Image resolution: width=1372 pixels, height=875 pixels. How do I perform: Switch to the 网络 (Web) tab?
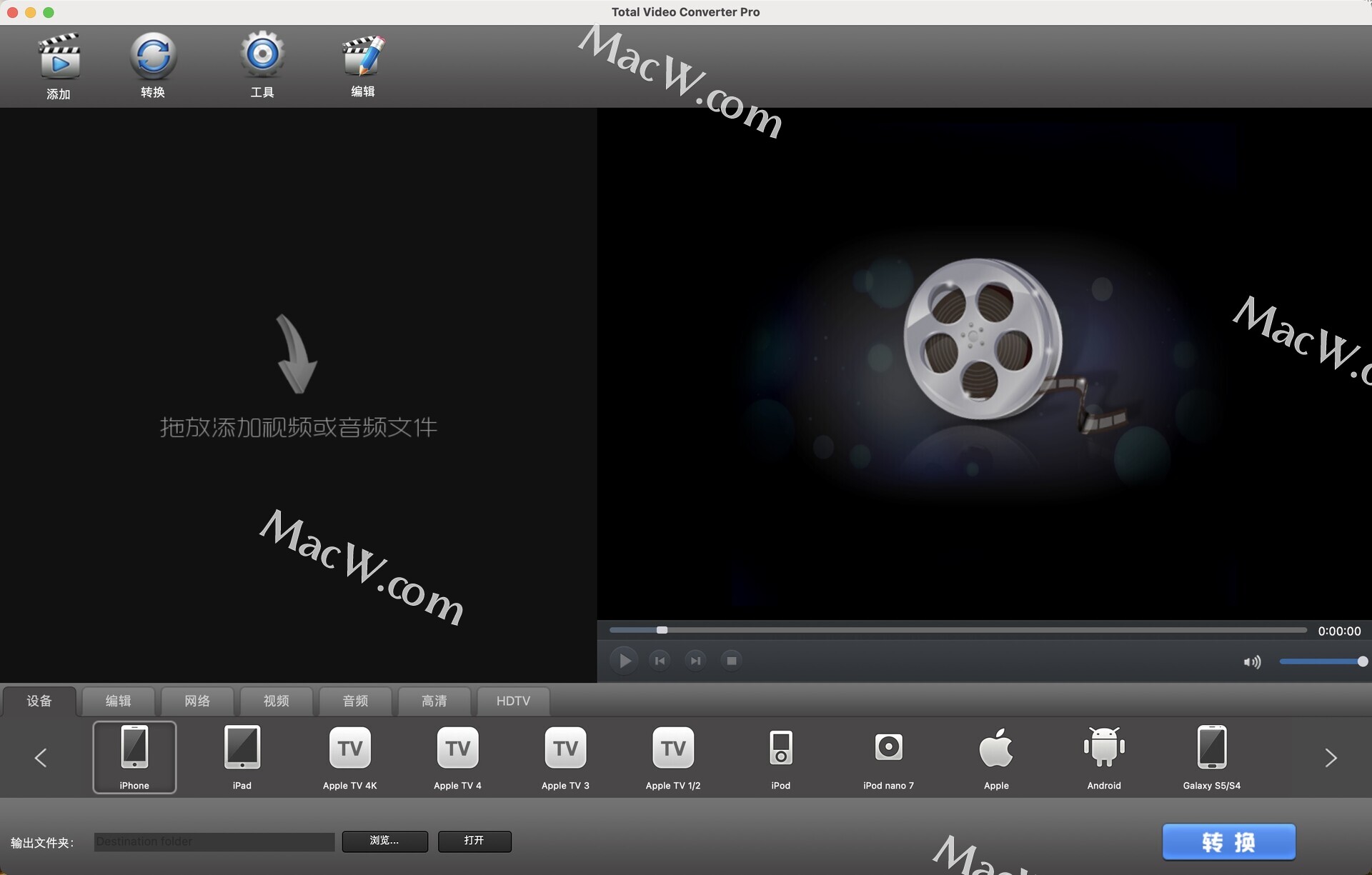pos(197,701)
